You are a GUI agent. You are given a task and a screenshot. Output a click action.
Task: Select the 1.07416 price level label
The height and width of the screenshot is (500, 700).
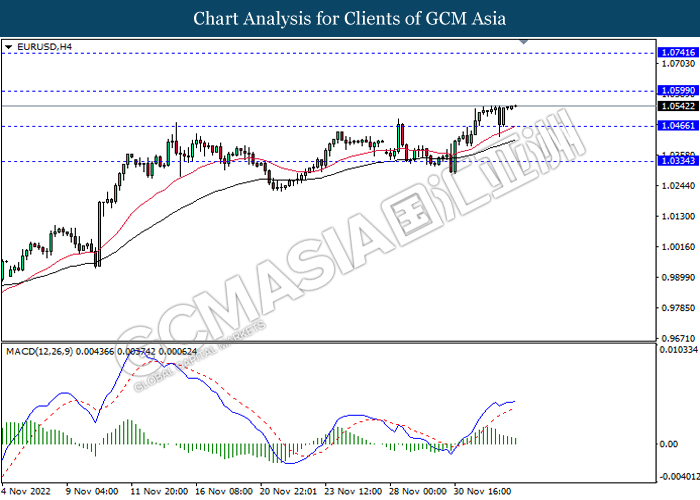pyautogui.click(x=678, y=53)
